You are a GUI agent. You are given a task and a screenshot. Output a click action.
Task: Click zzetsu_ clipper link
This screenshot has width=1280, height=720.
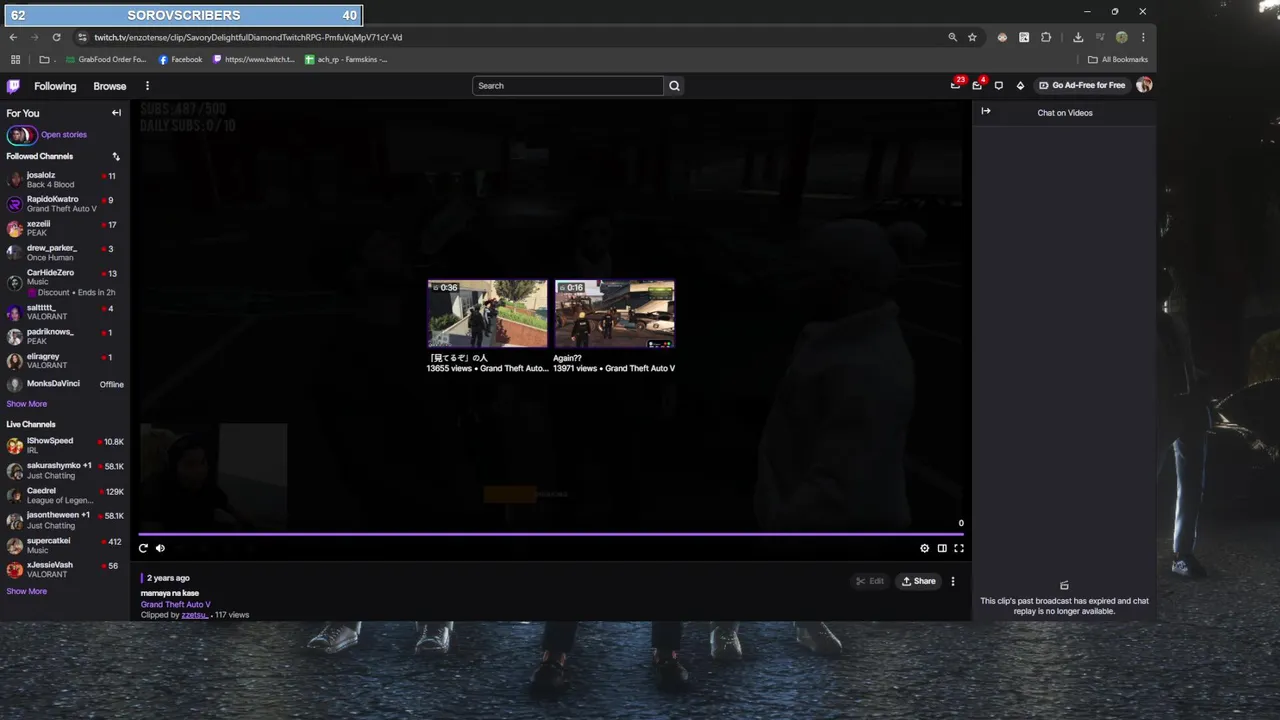(195, 615)
